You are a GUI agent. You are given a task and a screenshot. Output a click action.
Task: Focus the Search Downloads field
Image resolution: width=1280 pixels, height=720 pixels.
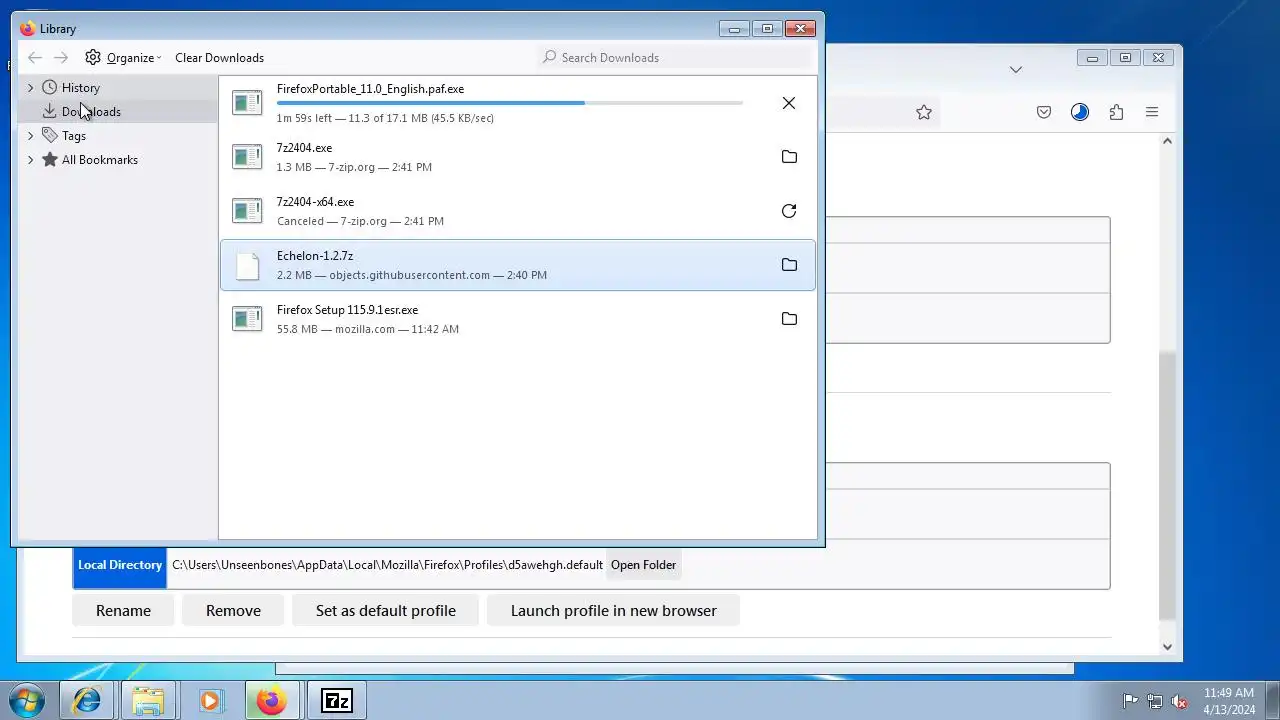pyautogui.click(x=675, y=58)
